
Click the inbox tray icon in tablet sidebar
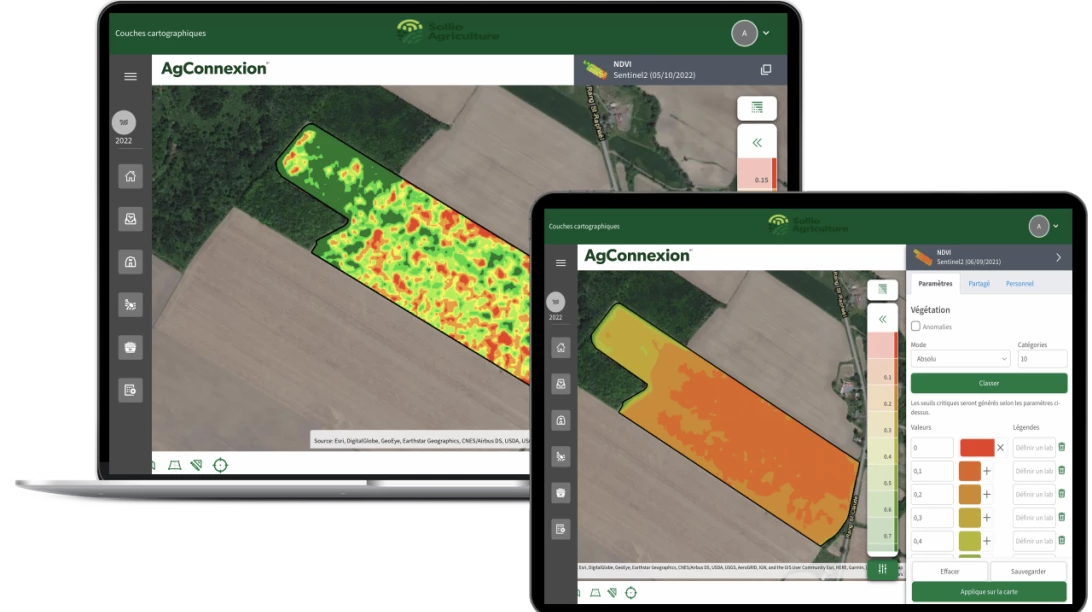point(561,384)
